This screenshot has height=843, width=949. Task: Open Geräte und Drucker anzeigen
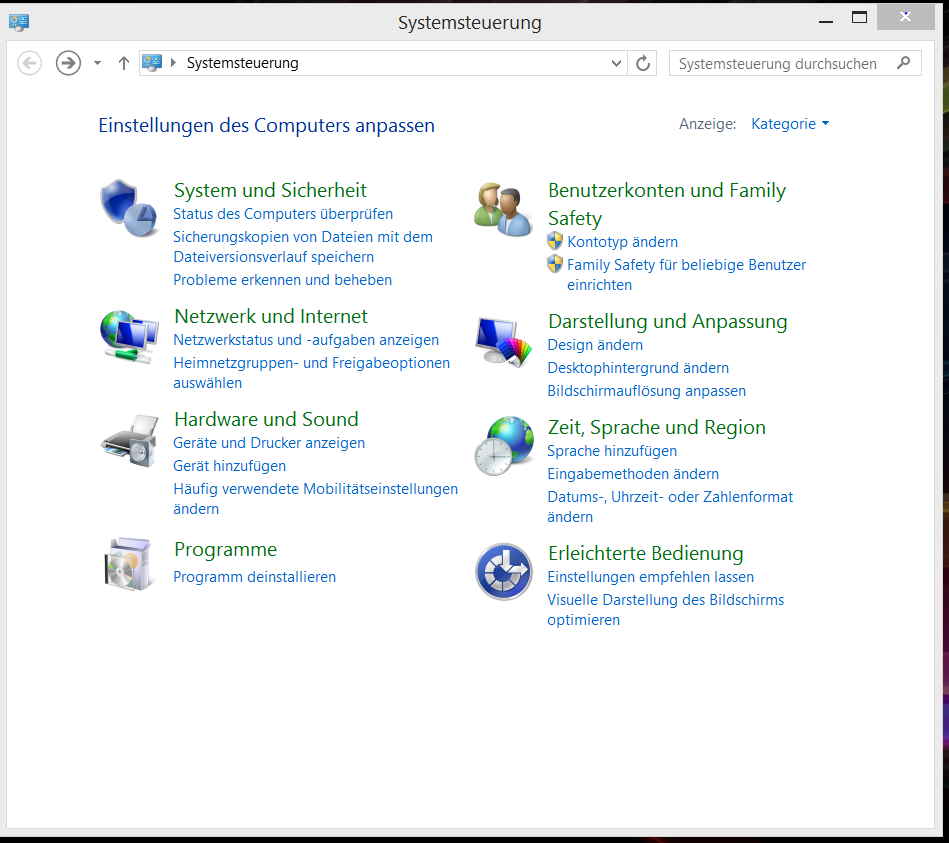(268, 443)
